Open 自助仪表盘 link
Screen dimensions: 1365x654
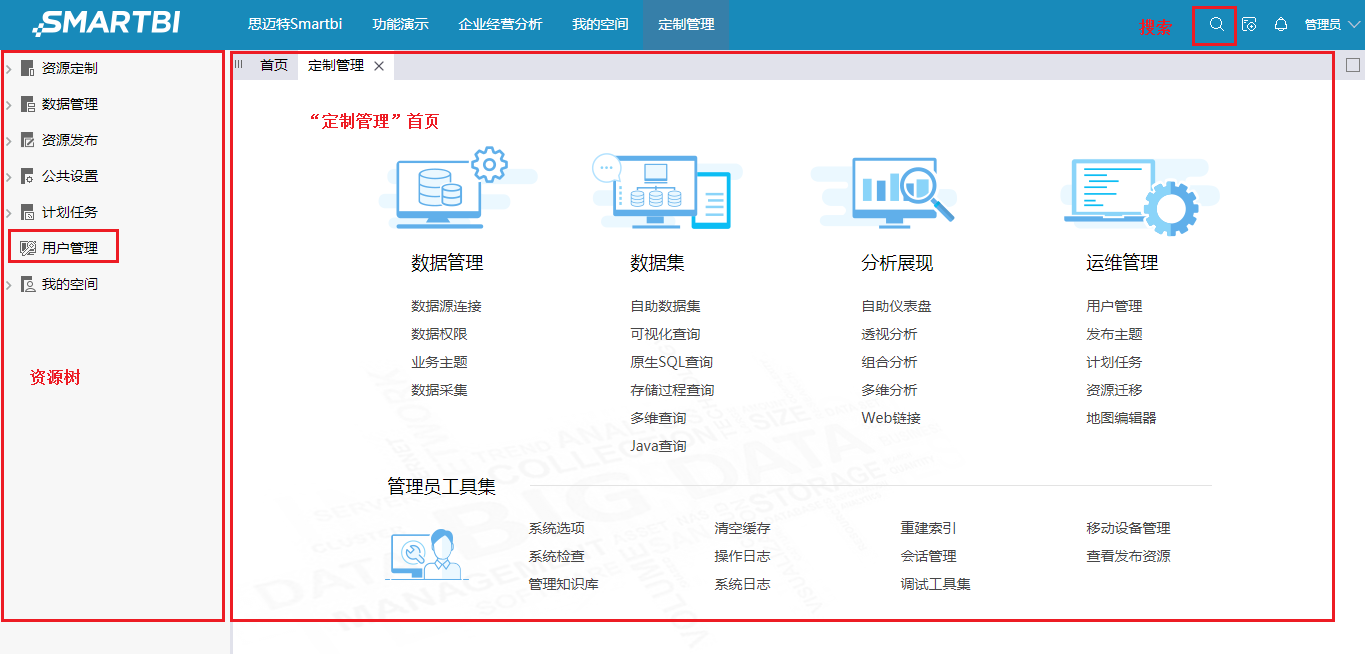pos(897,306)
